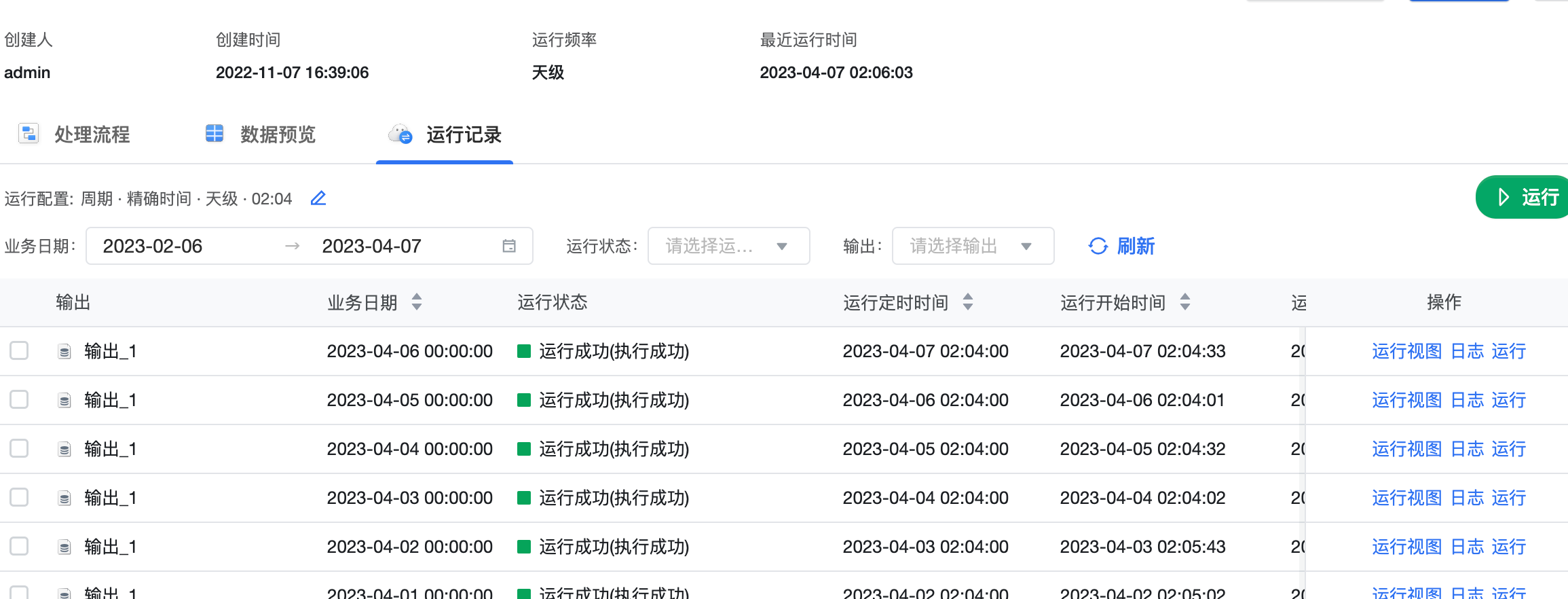Sort by 运行开始时间 column arrows

(1185, 302)
